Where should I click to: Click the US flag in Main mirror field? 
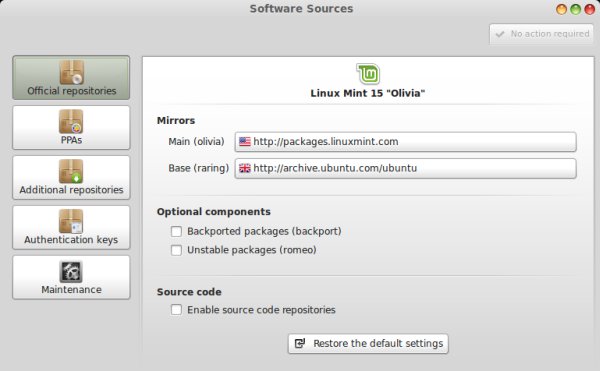pos(245,142)
